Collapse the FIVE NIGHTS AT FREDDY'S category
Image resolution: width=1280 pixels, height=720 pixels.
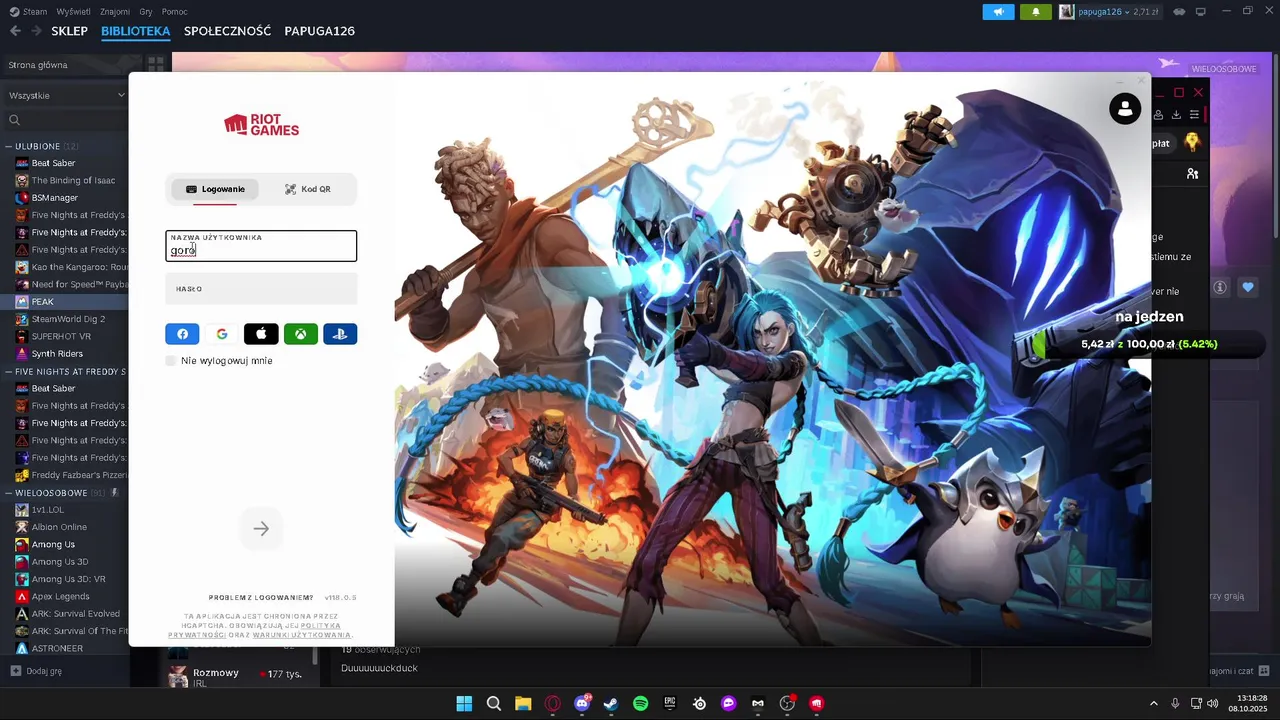[8, 371]
